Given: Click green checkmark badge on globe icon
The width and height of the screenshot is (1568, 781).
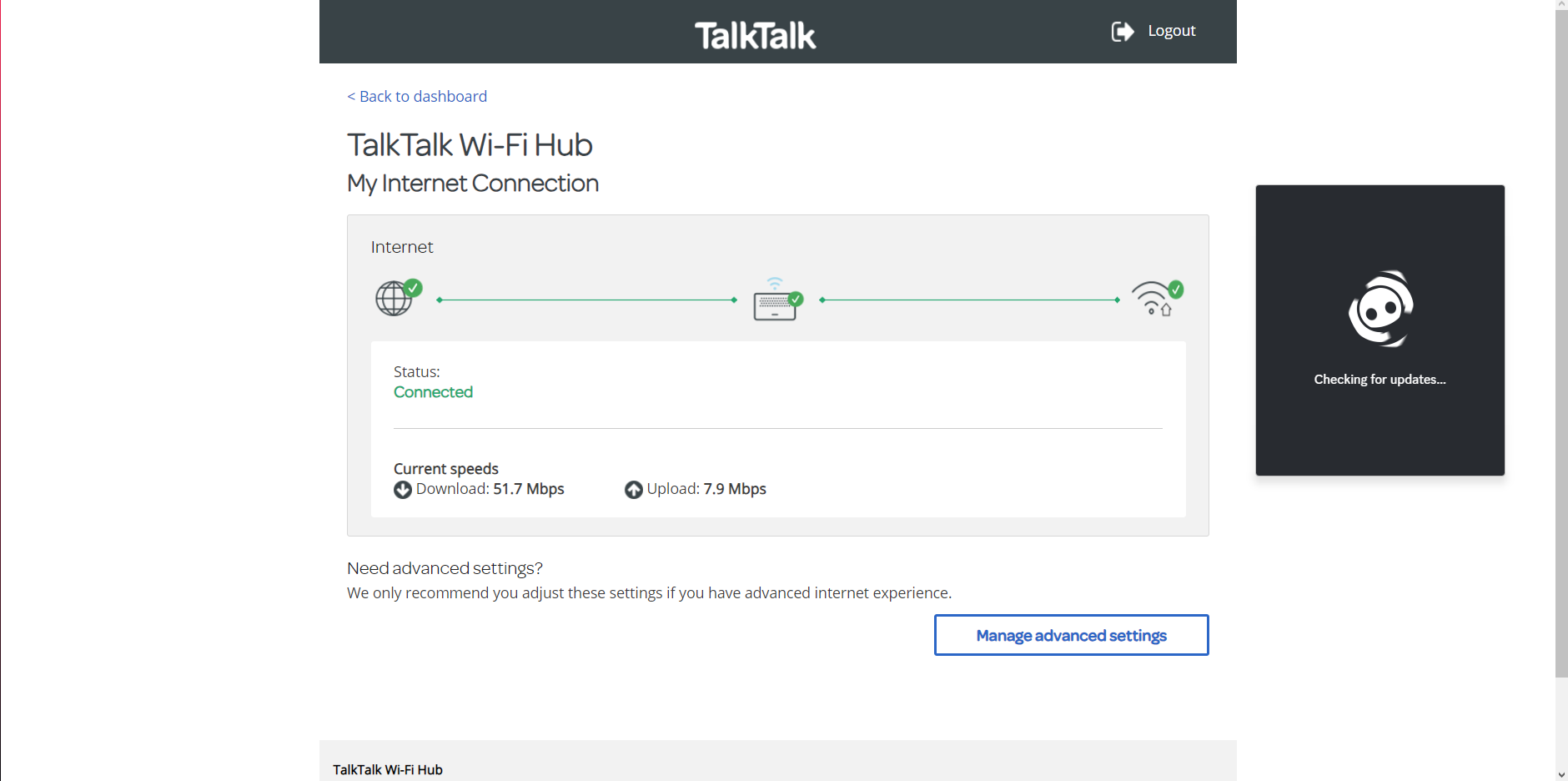Looking at the screenshot, I should (x=413, y=288).
